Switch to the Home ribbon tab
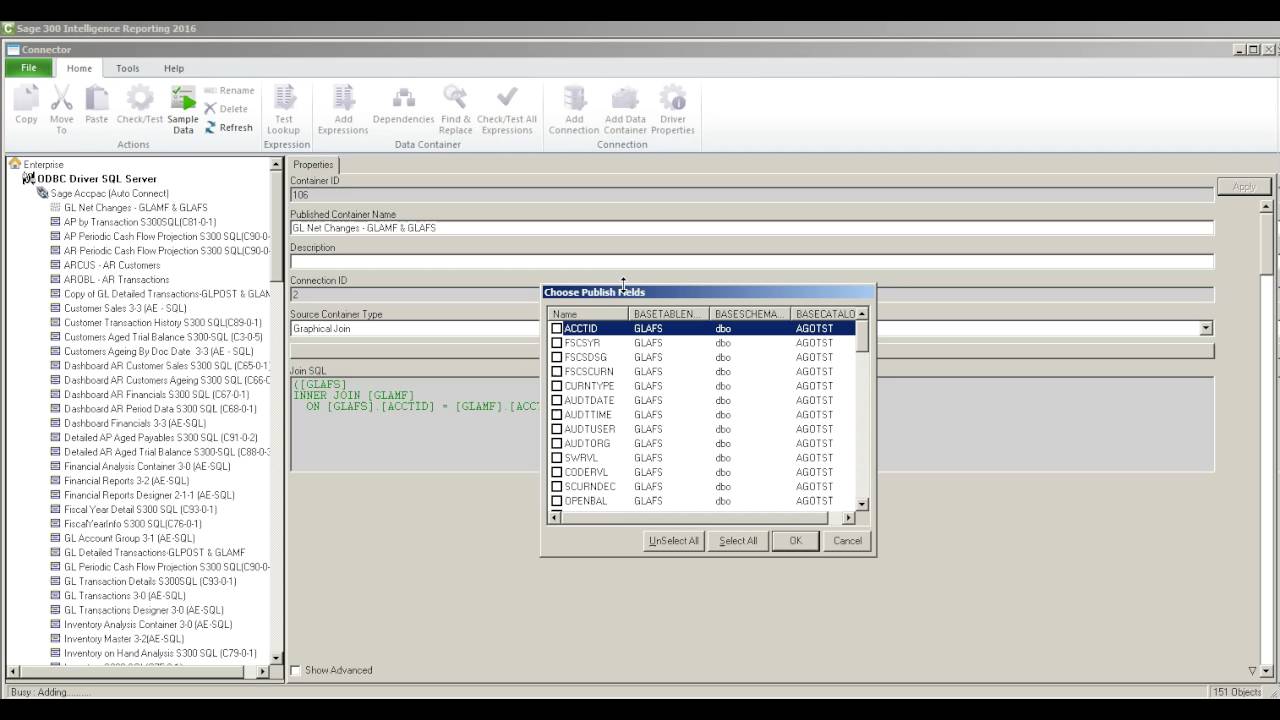The width and height of the screenshot is (1280, 720). (x=79, y=68)
